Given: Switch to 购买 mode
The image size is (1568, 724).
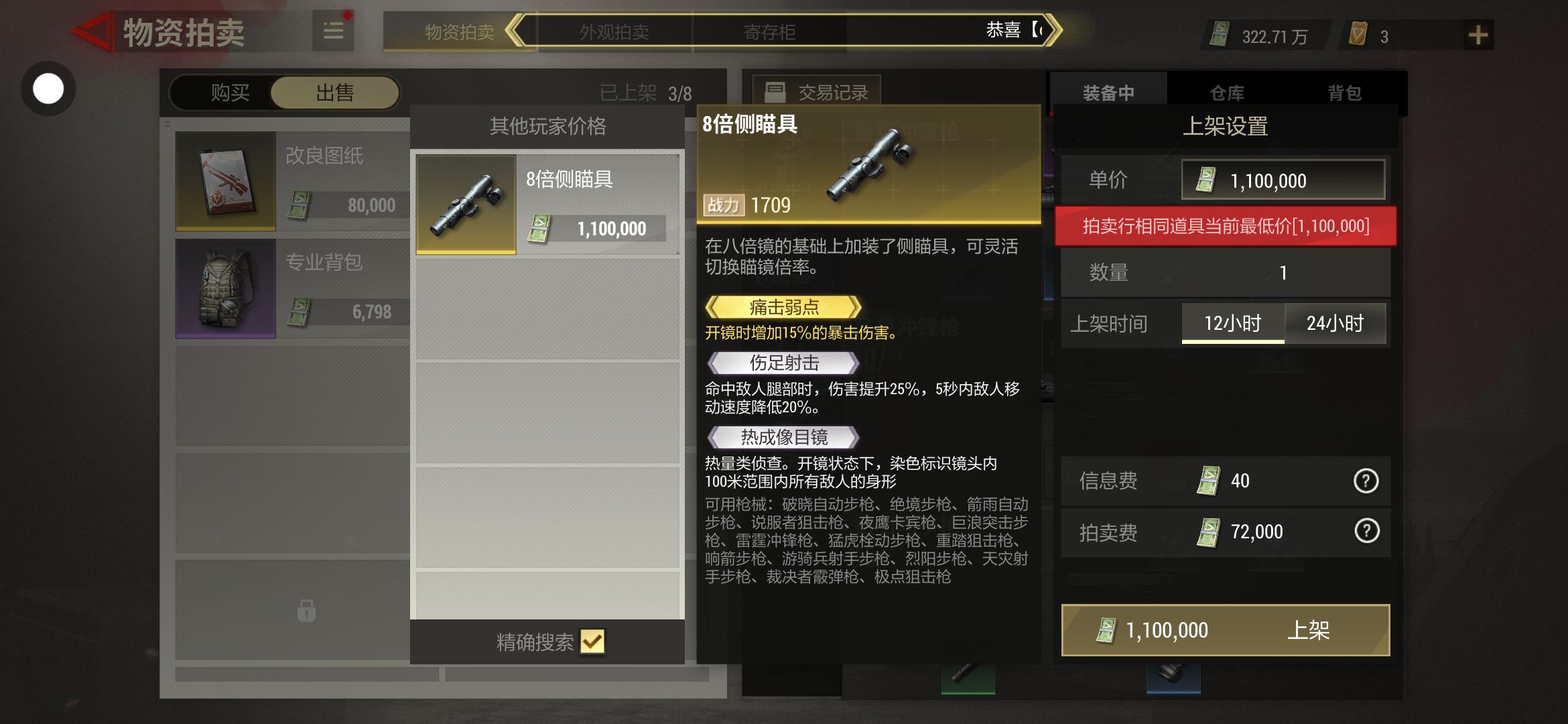Looking at the screenshot, I should click(x=230, y=93).
